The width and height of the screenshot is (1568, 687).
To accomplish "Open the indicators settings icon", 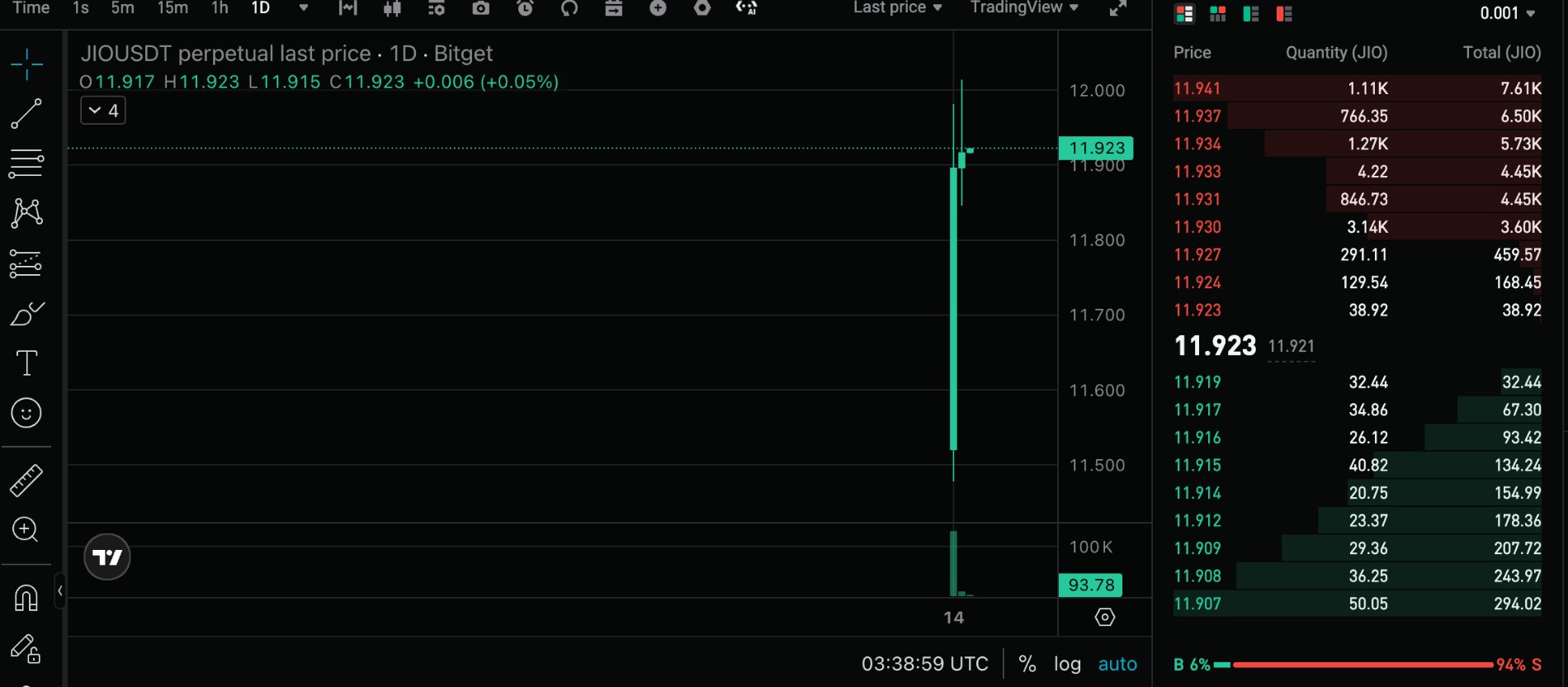I will pos(437,8).
